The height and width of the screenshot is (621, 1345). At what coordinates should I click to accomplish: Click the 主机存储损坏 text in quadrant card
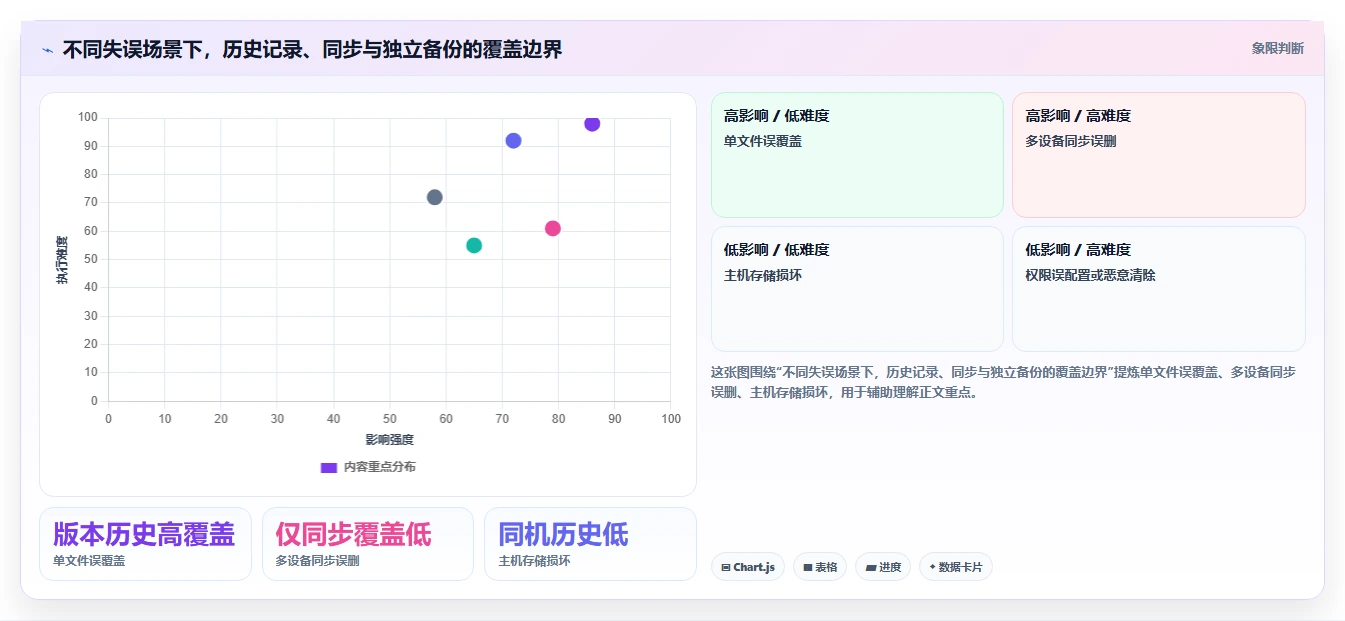click(x=763, y=275)
